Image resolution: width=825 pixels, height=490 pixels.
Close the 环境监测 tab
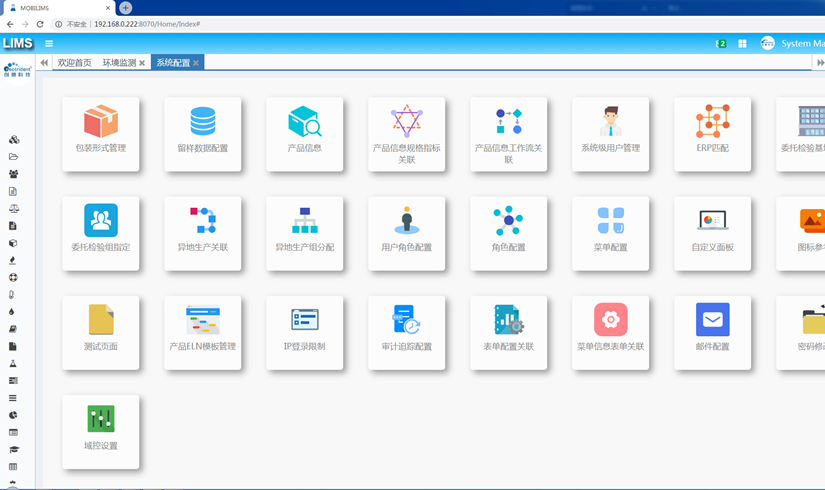tap(142, 63)
